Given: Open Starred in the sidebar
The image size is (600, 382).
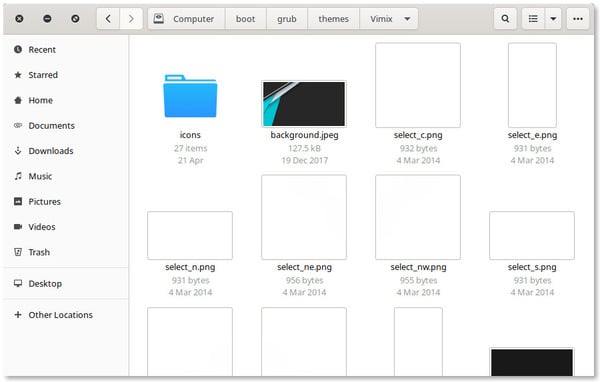Looking at the screenshot, I should pos(65,75).
